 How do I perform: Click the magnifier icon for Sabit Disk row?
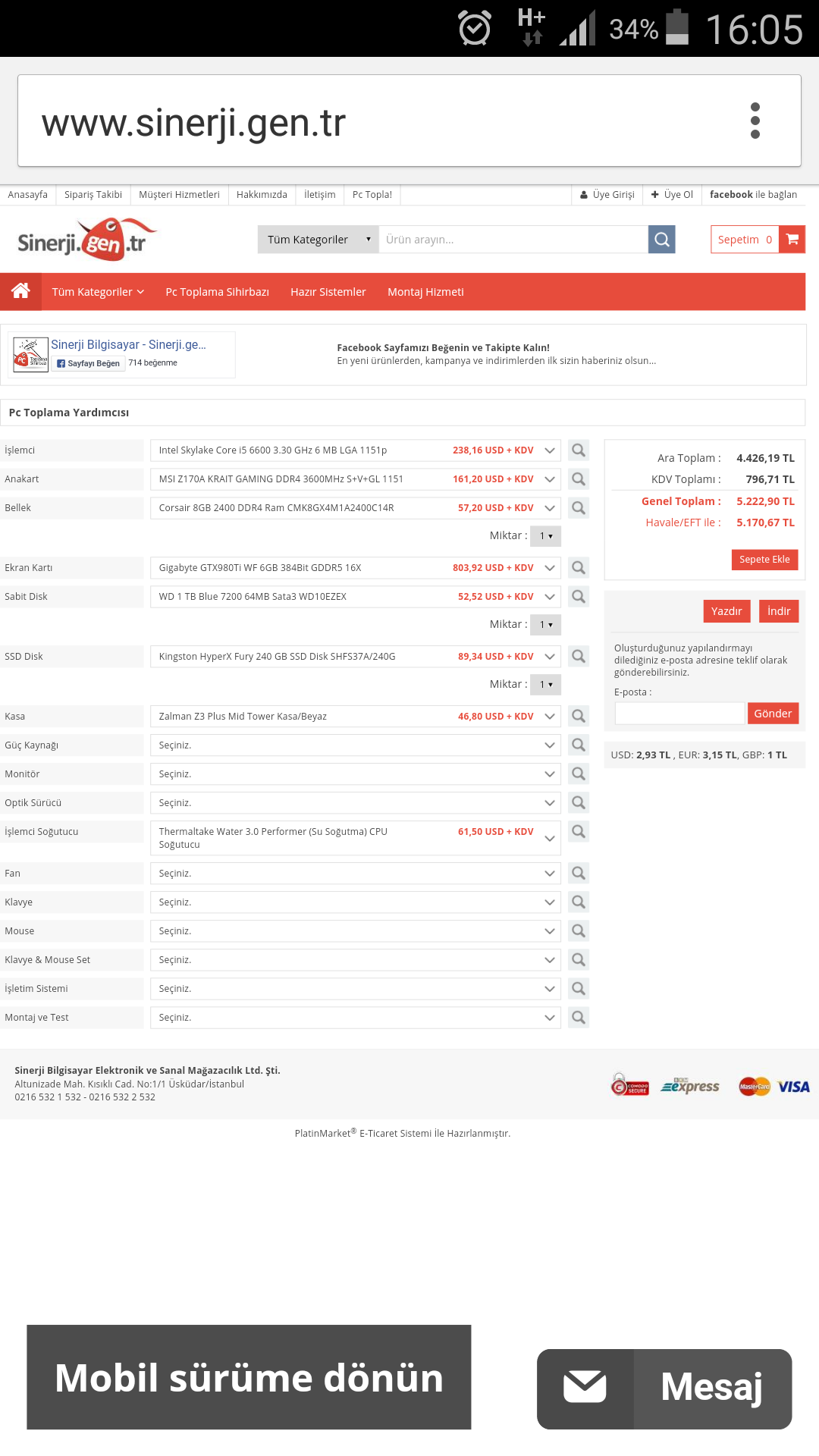(x=579, y=597)
